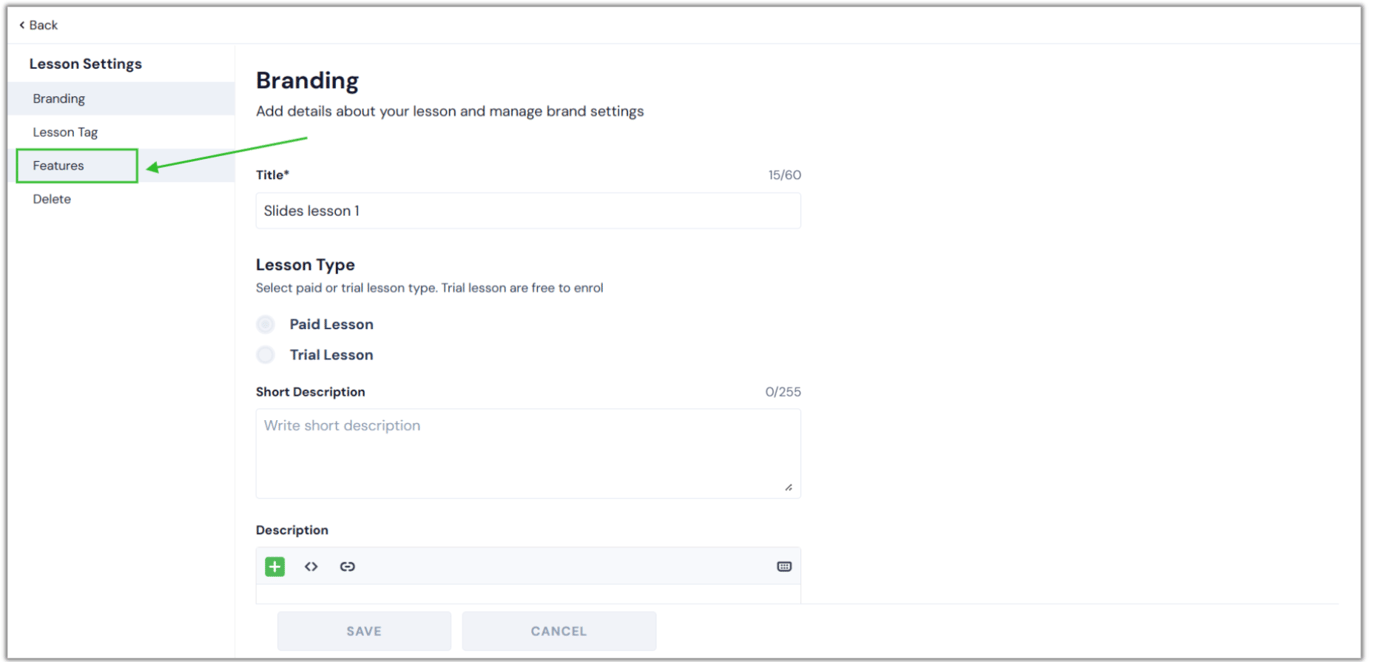1376x662 pixels.
Task: Click the green plus add-block icon
Action: click(275, 567)
